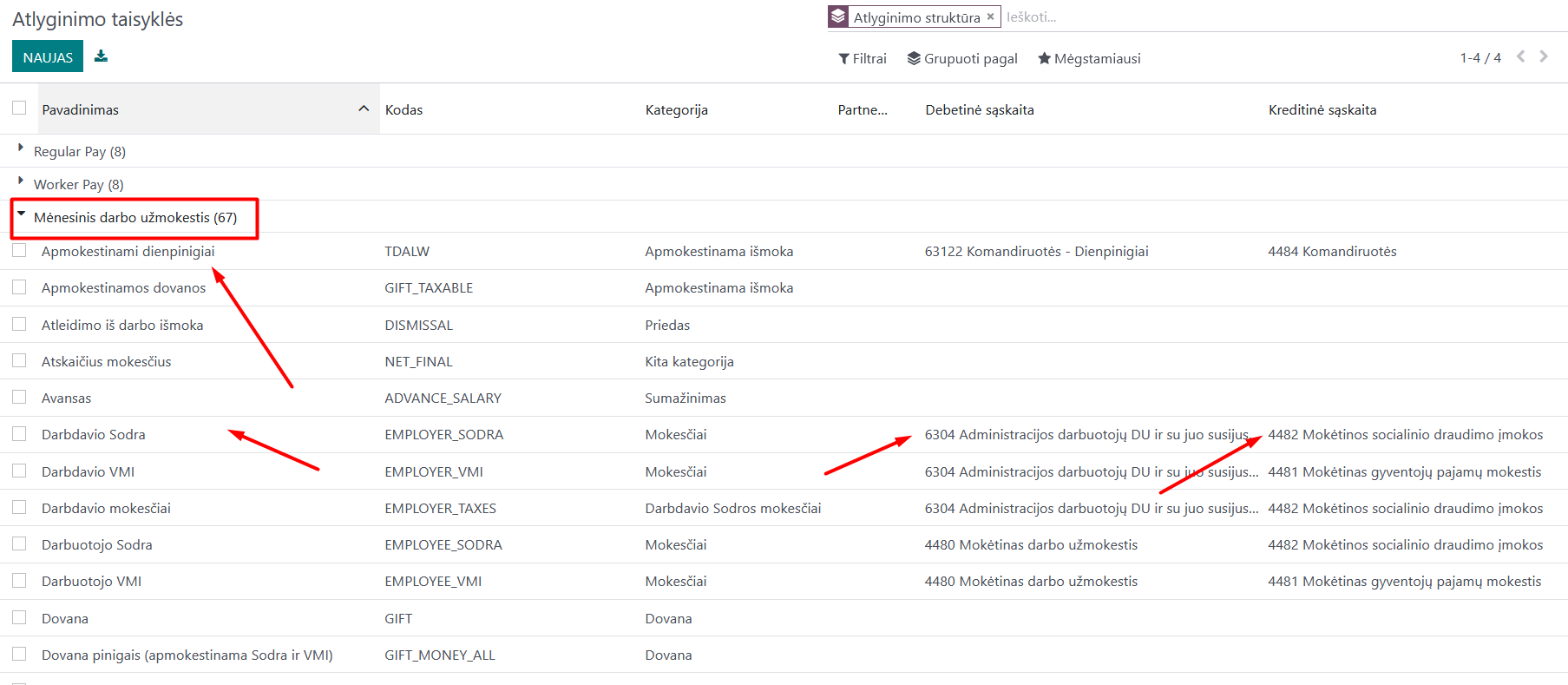Click the 1-4 / 4 pager counter
The image size is (1568, 685).
click(x=1480, y=57)
